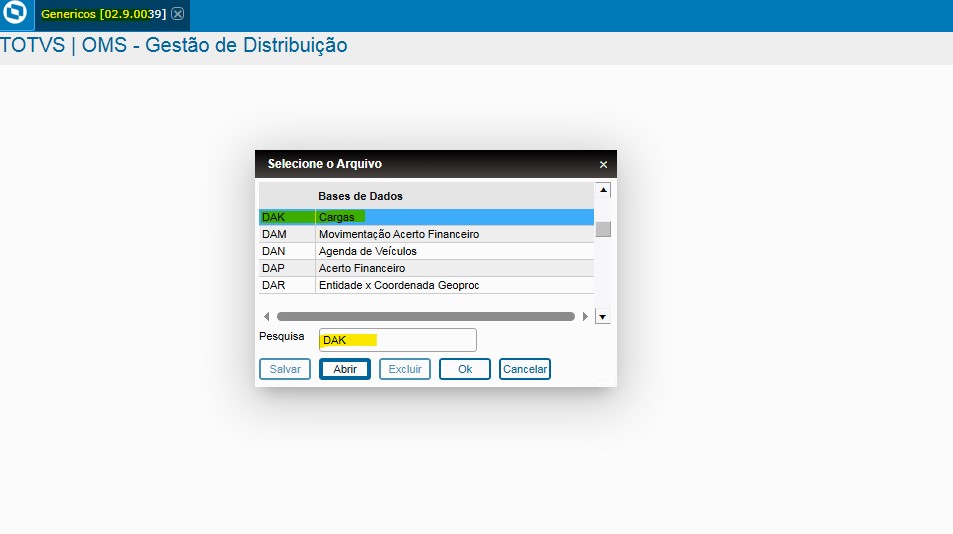The image size is (953, 534).
Task: Click the DAM code cell
Action: coord(287,234)
